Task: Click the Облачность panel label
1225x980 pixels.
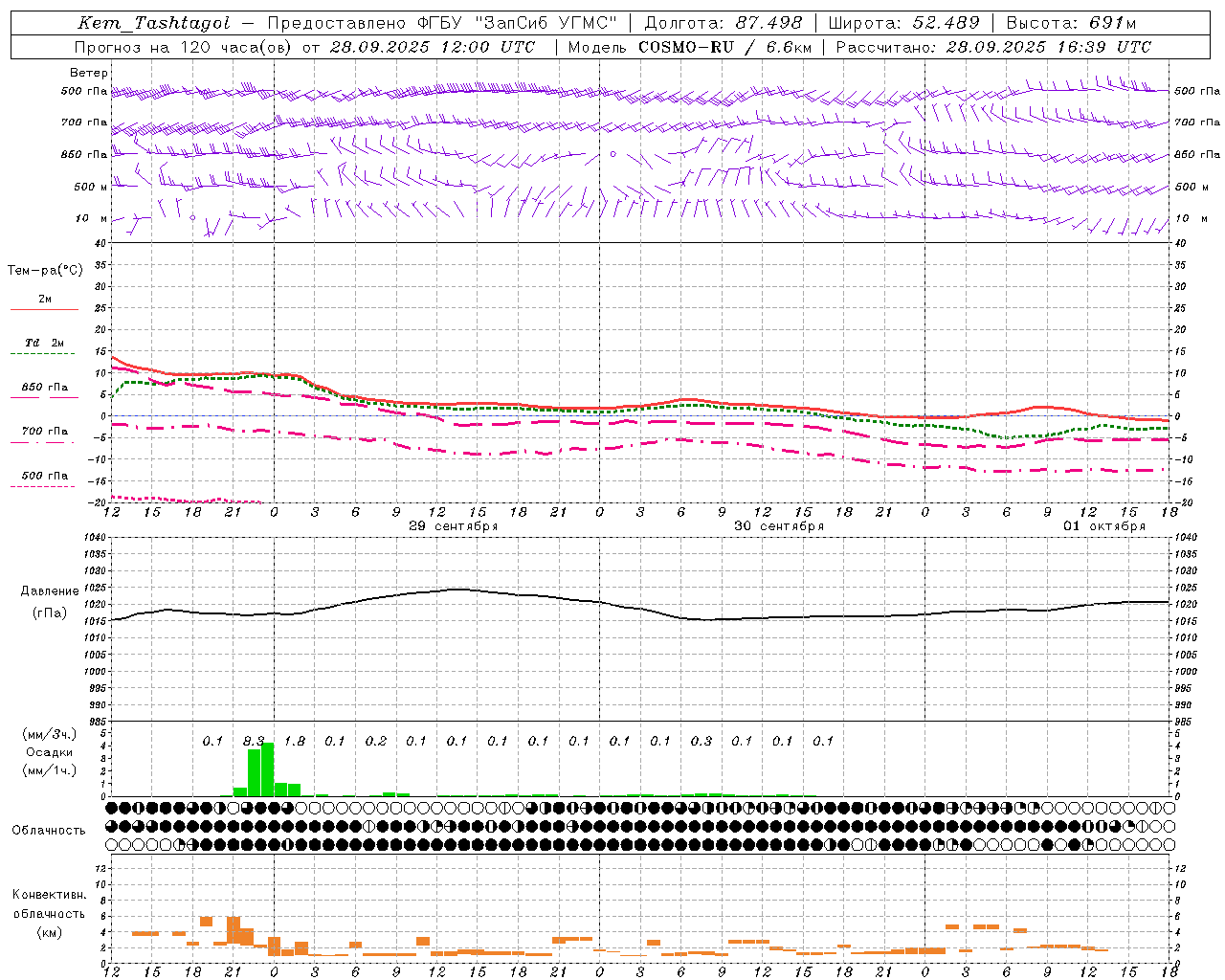Action: (x=49, y=831)
